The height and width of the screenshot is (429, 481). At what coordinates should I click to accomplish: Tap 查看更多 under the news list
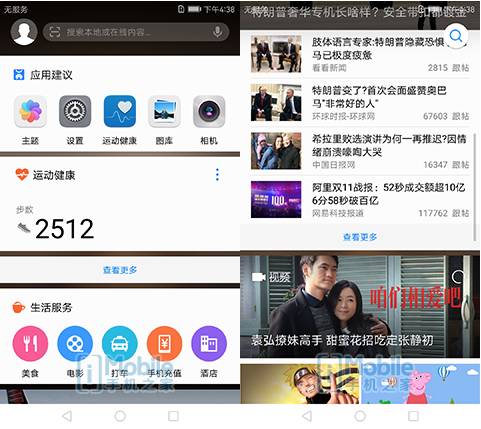360,237
